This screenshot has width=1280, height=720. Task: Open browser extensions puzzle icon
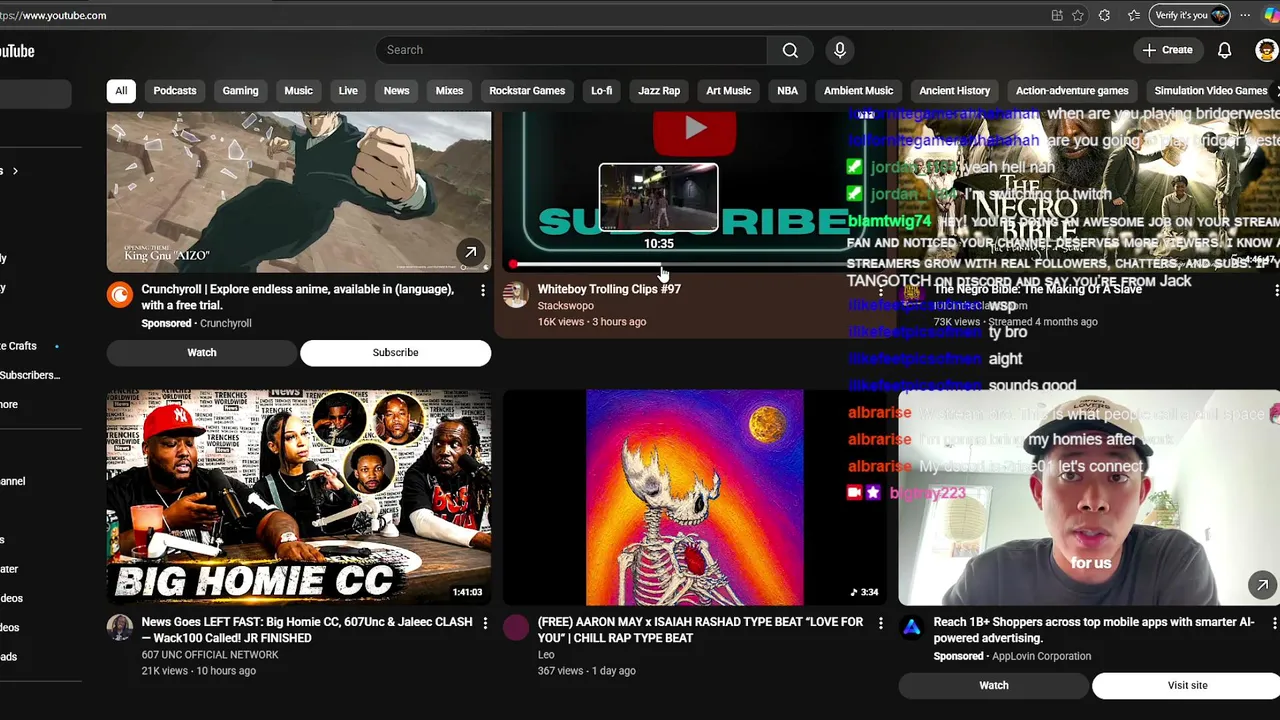(1104, 15)
